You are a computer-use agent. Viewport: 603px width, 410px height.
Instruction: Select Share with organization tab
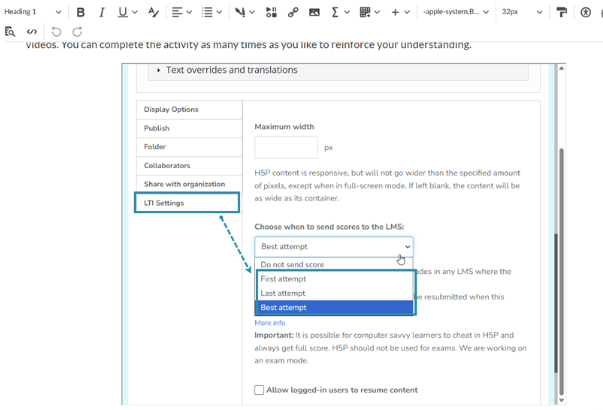[x=189, y=184]
